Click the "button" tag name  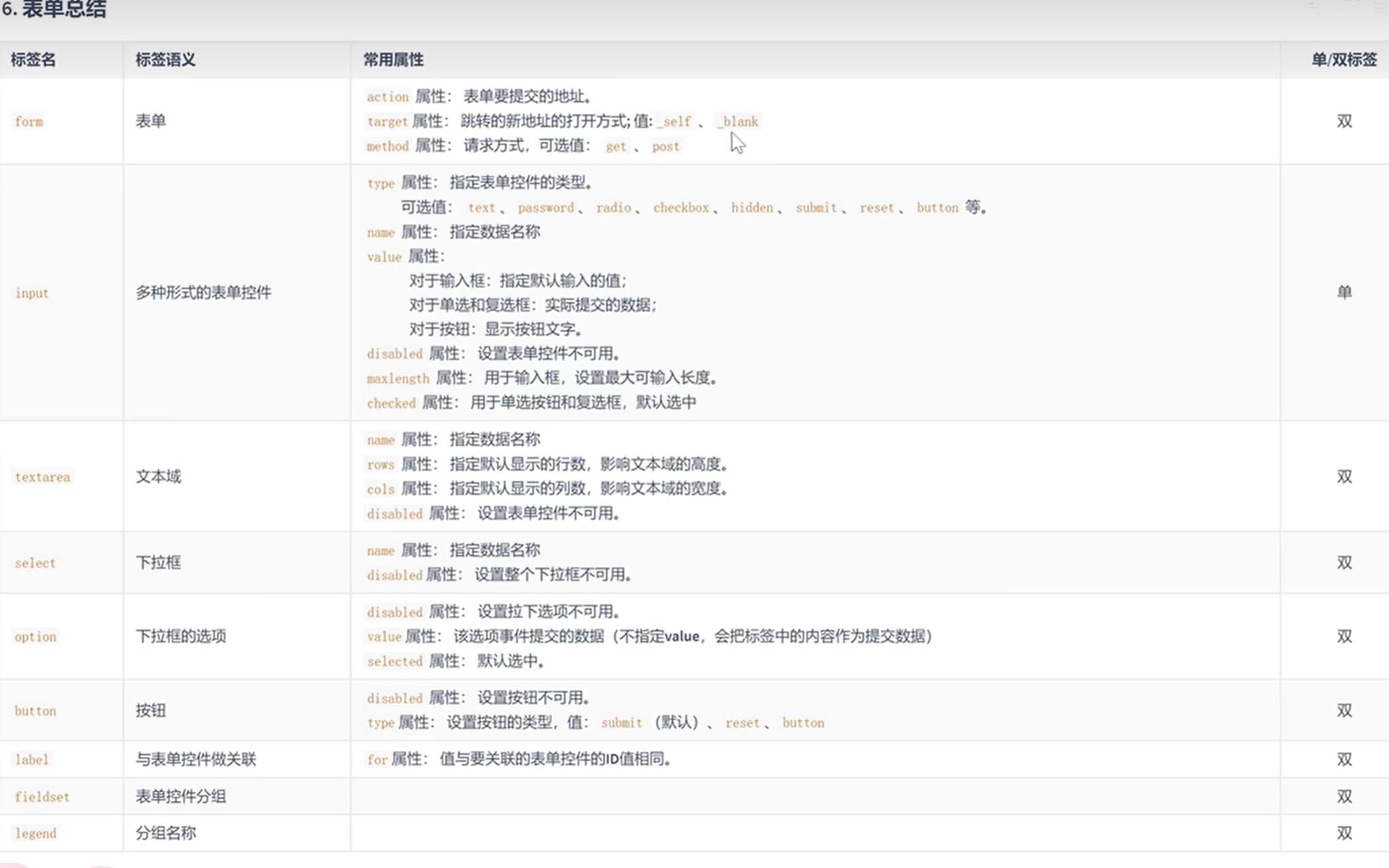35,711
